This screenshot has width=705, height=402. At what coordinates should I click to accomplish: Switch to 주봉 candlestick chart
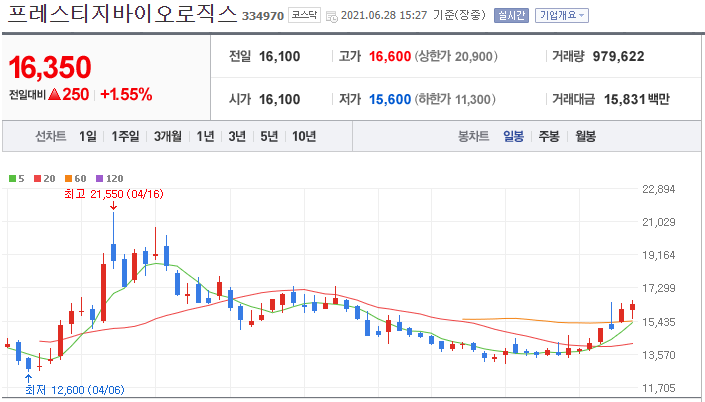(549, 136)
